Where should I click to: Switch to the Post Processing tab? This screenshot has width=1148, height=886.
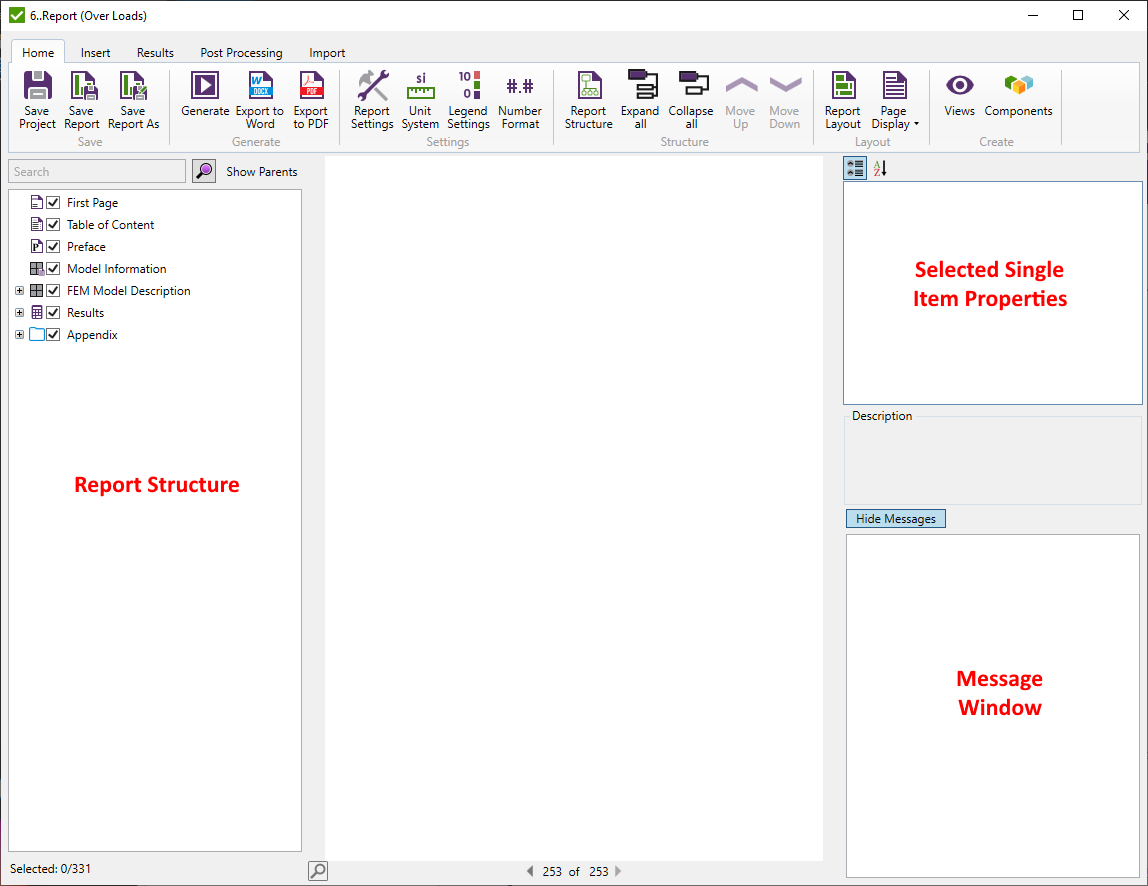(x=241, y=53)
